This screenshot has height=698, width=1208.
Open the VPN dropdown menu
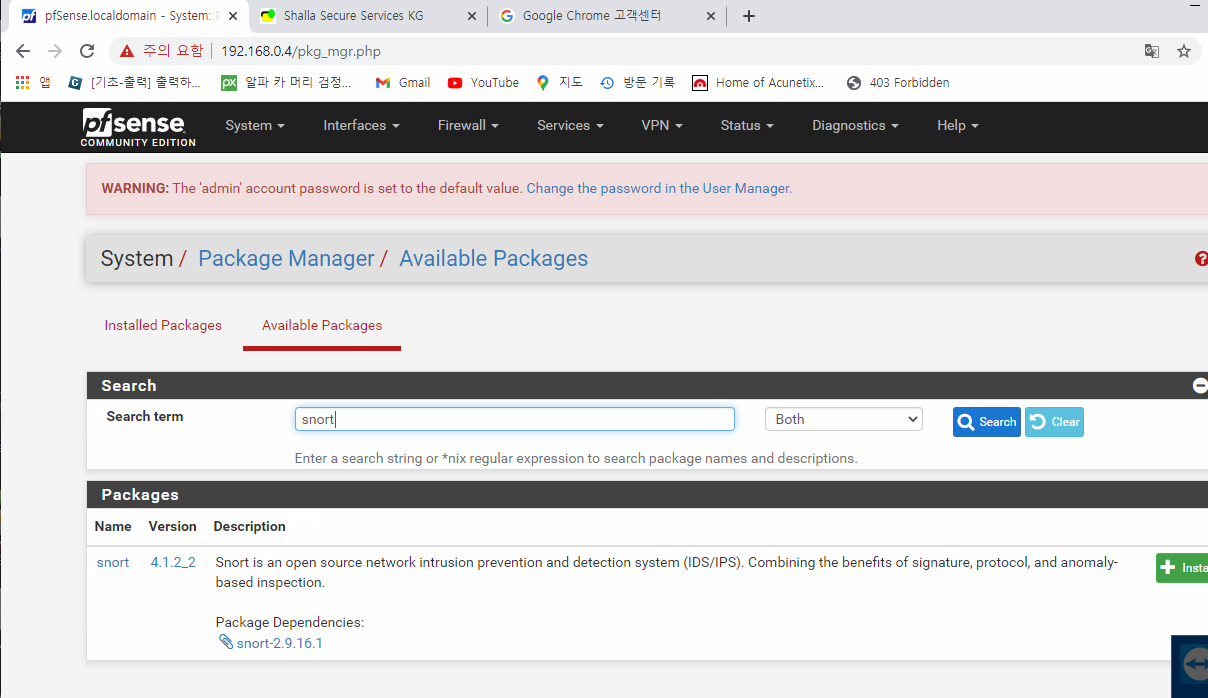point(662,125)
